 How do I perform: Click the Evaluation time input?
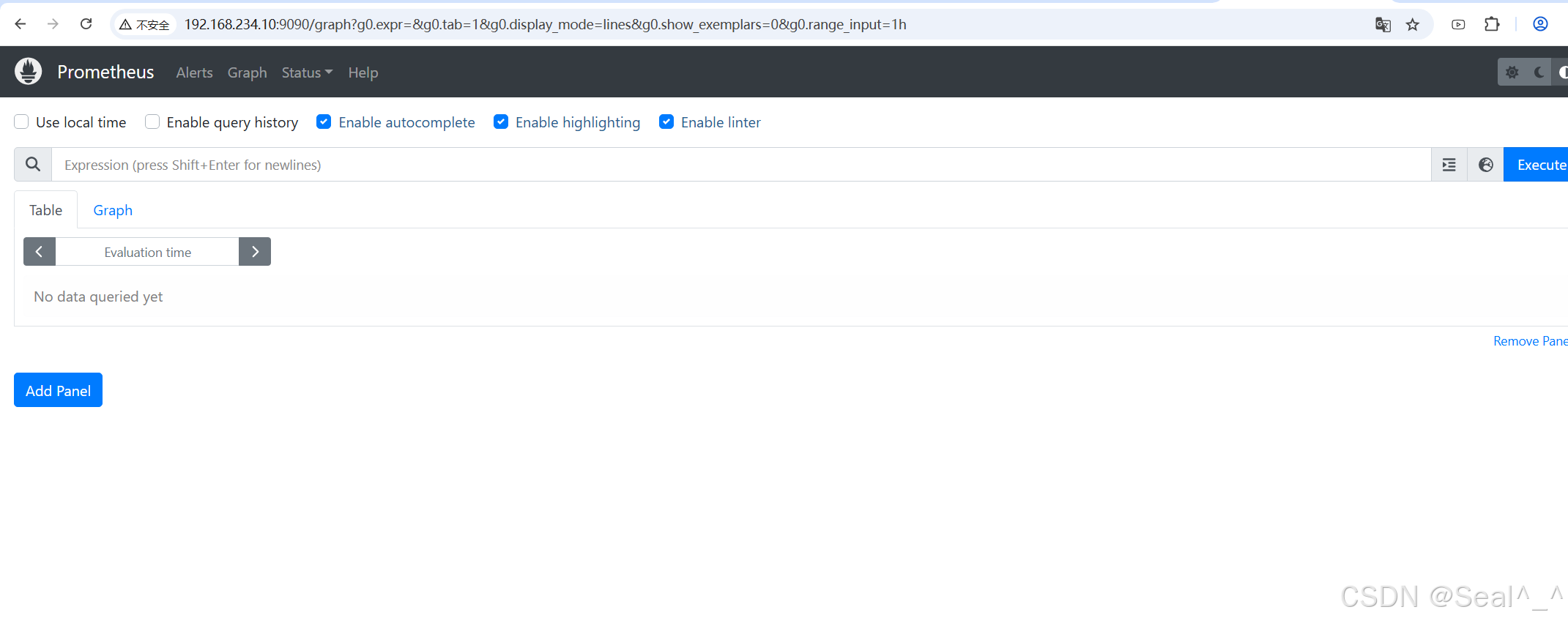[147, 252]
